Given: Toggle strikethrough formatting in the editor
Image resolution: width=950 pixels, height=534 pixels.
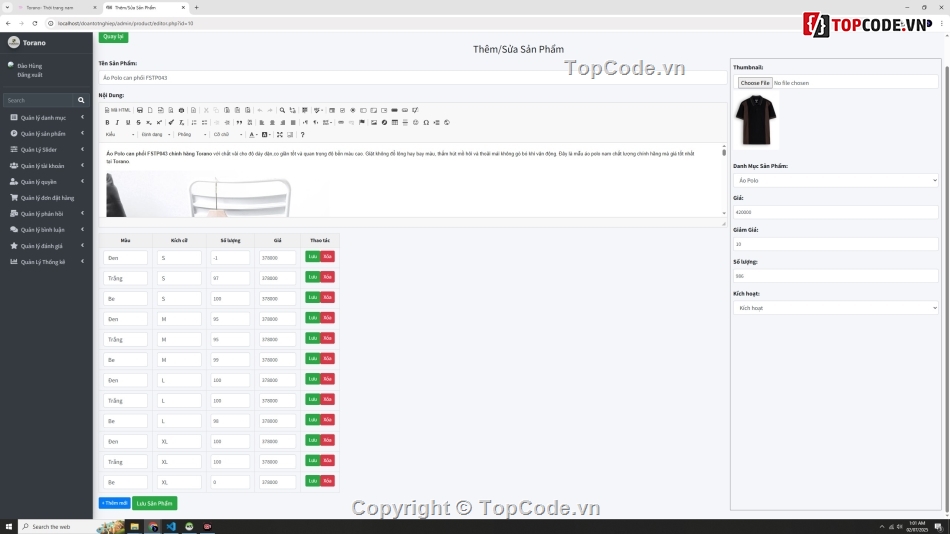Looking at the screenshot, I should click(138, 122).
